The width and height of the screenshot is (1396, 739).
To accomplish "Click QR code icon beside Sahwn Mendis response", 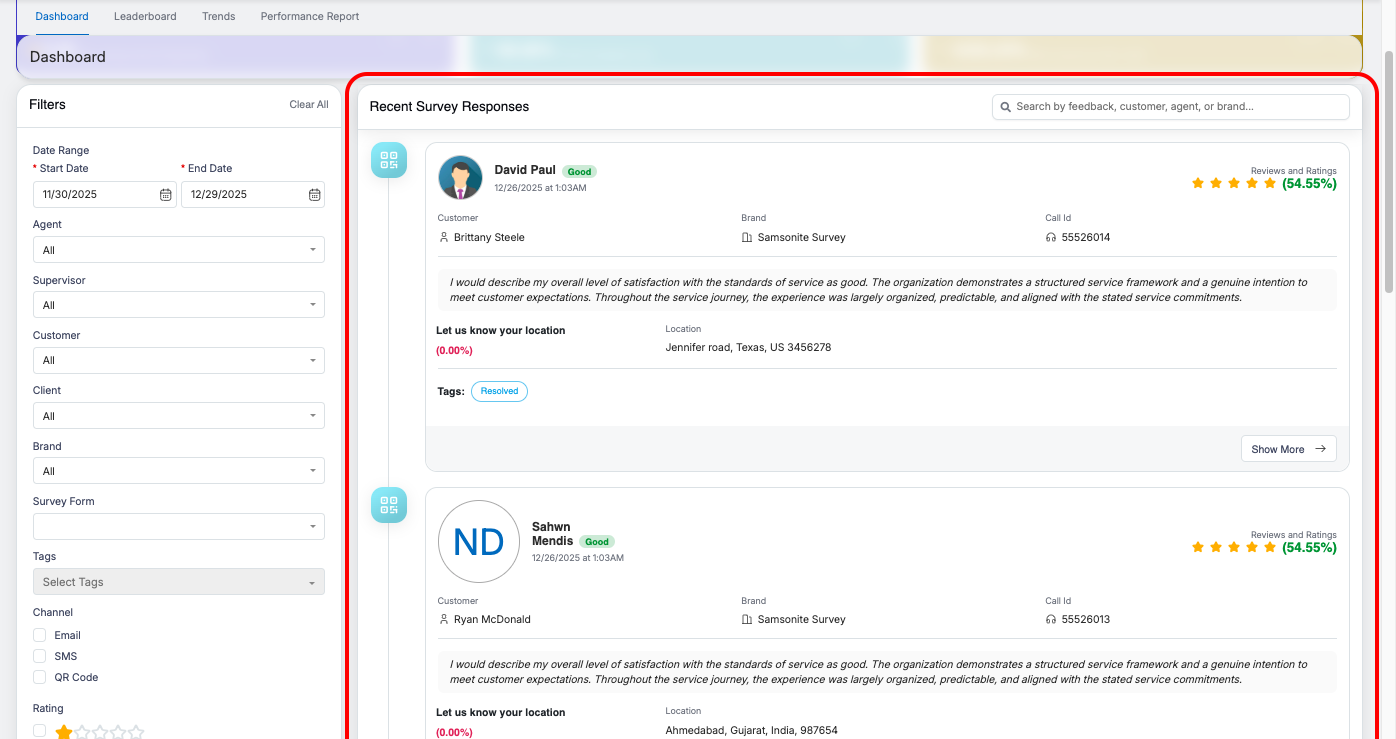I will coord(389,505).
